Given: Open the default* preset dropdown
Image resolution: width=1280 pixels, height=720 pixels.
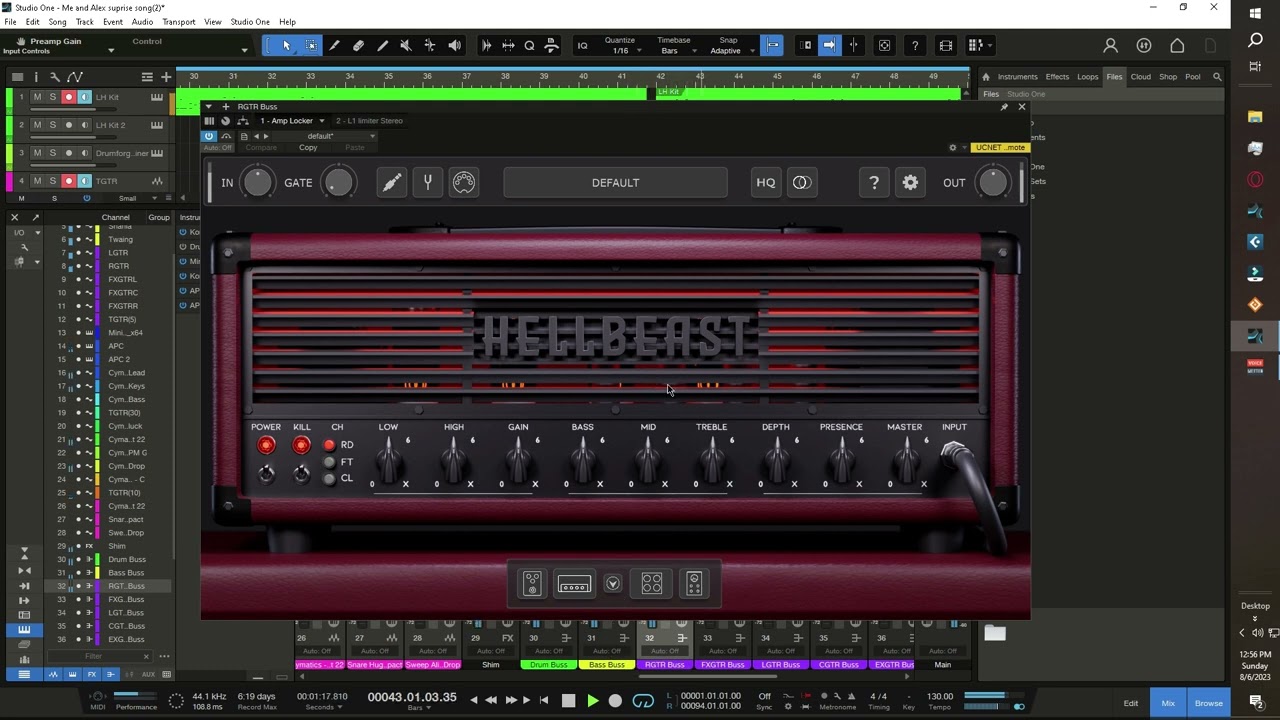Looking at the screenshot, I should point(339,137).
